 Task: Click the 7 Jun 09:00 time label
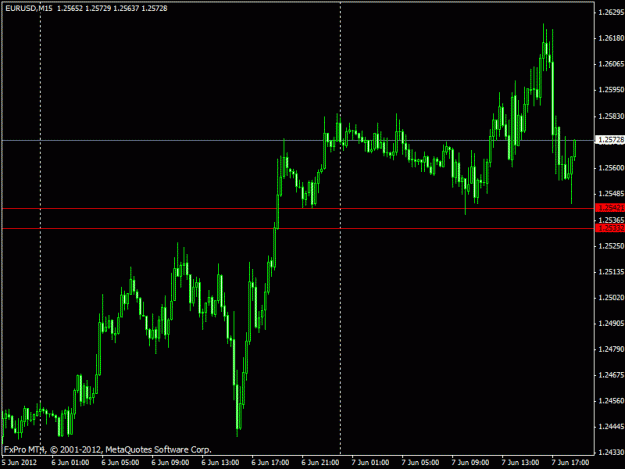tap(470, 463)
